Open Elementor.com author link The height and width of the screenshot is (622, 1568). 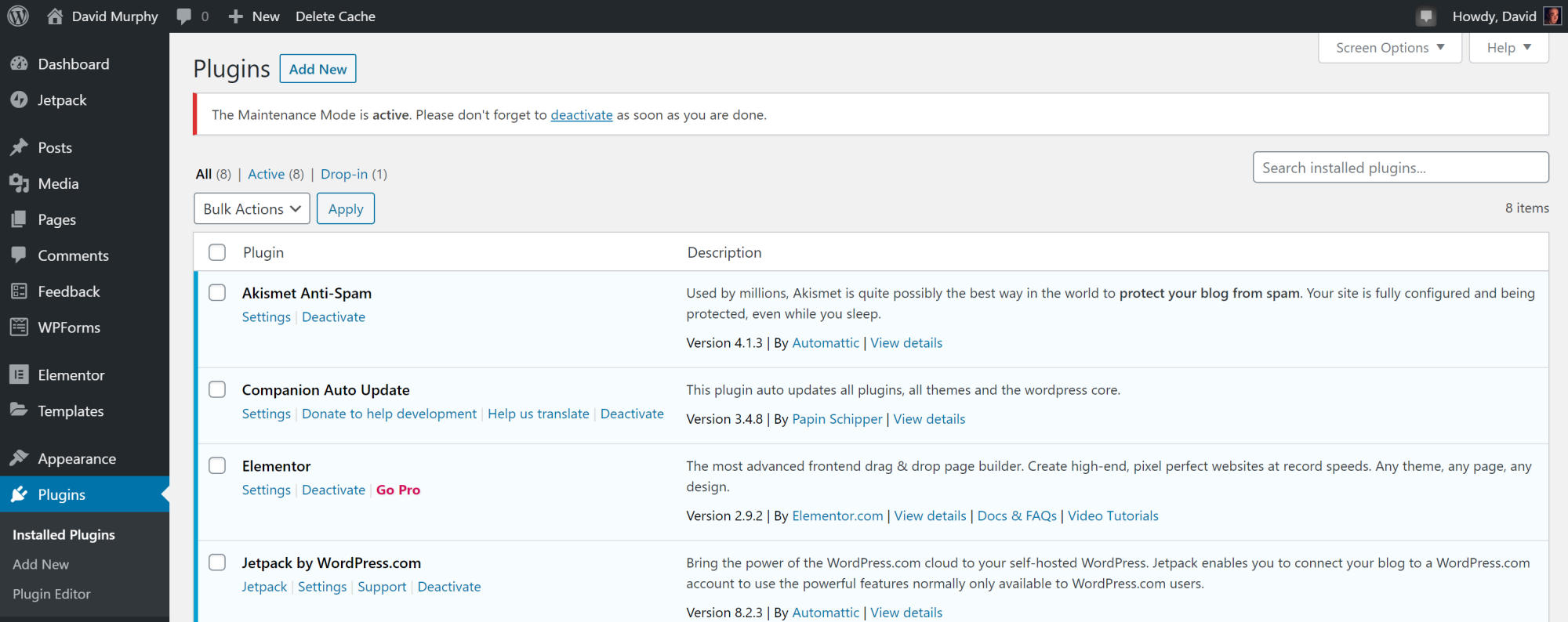(837, 515)
